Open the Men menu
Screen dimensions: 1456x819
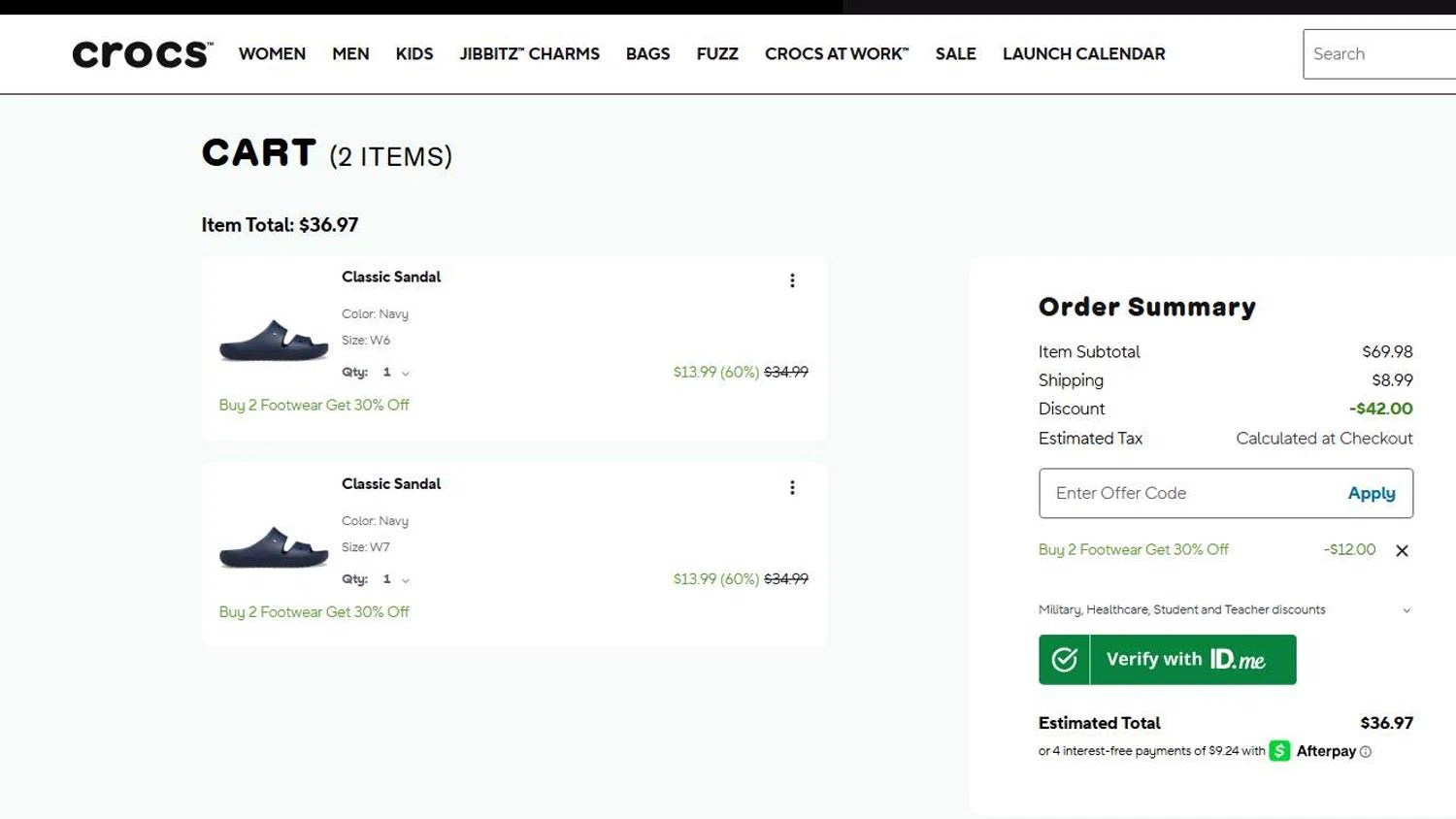(350, 54)
